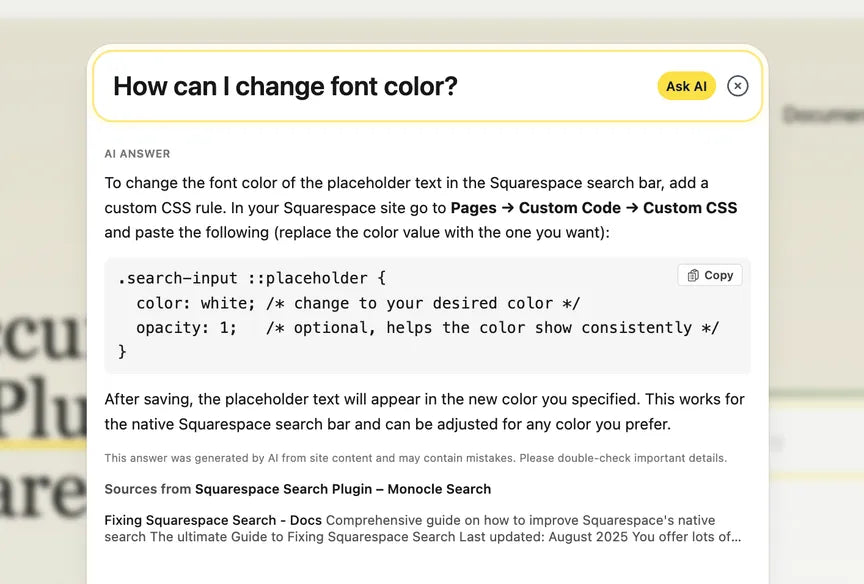Click the Ask AI button
This screenshot has height=584, width=864.
coord(686,86)
